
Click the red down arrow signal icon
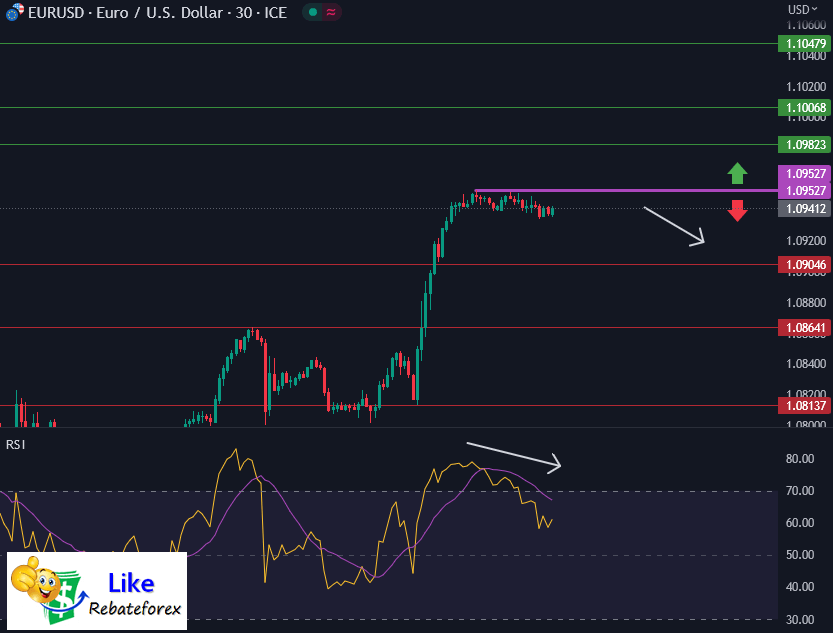click(x=737, y=211)
